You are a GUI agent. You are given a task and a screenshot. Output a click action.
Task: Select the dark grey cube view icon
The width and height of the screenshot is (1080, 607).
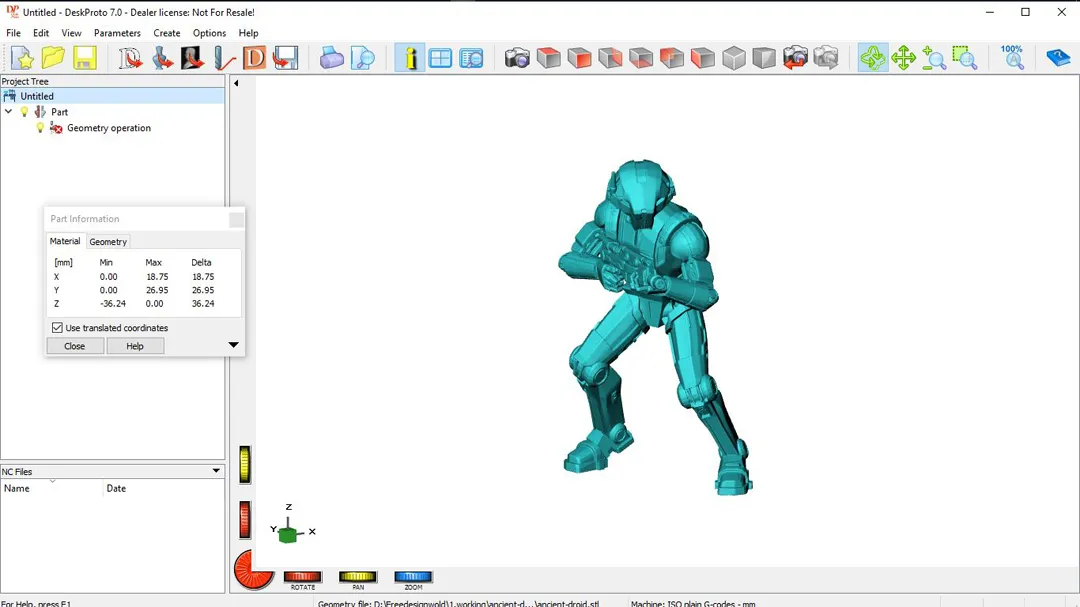pos(765,58)
